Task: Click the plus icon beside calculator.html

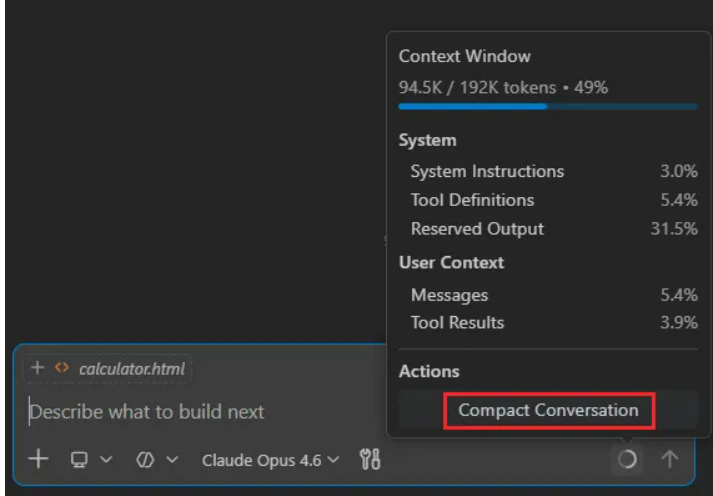Action: [38, 368]
